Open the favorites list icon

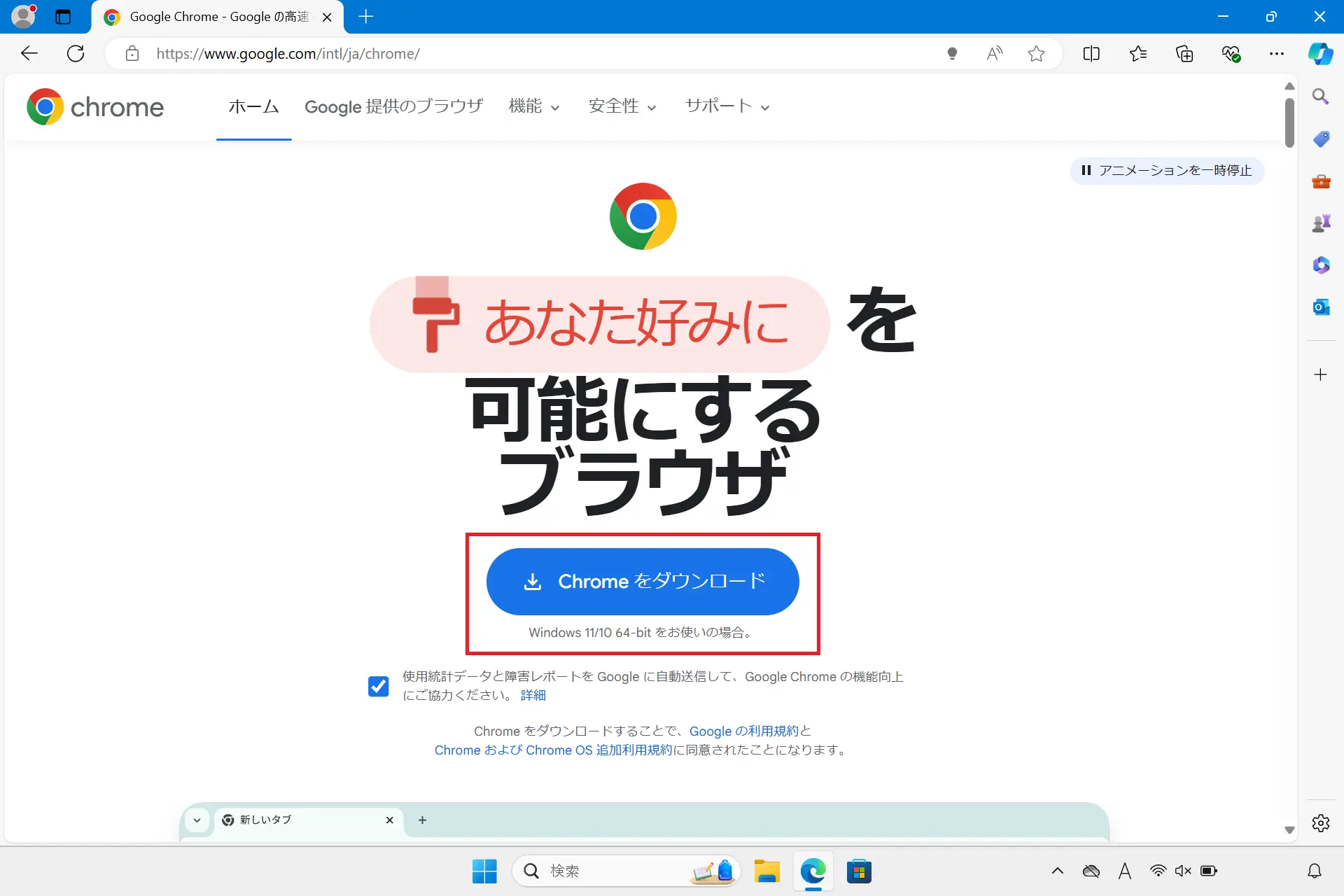coord(1138,53)
